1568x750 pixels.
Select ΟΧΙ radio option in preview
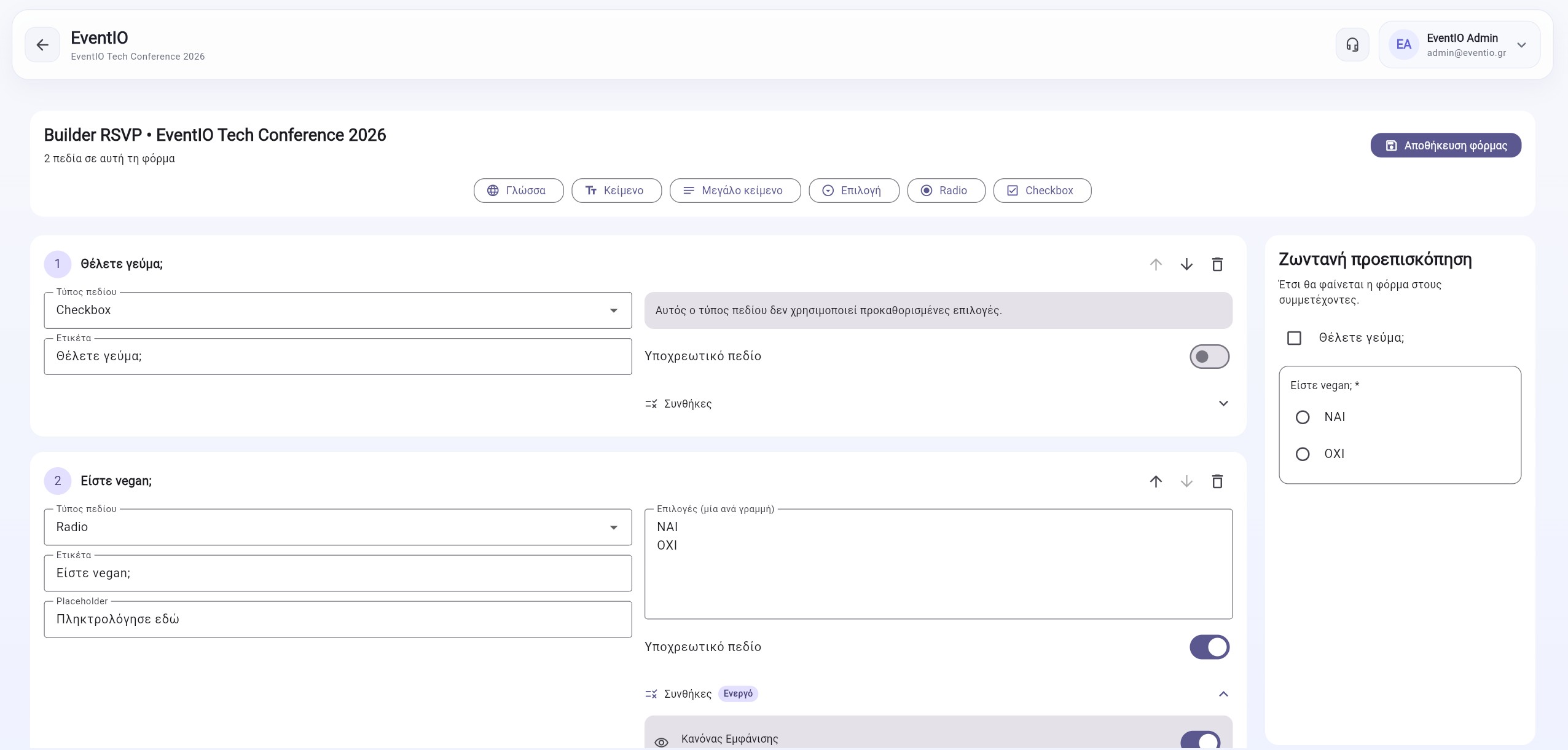tap(1303, 454)
